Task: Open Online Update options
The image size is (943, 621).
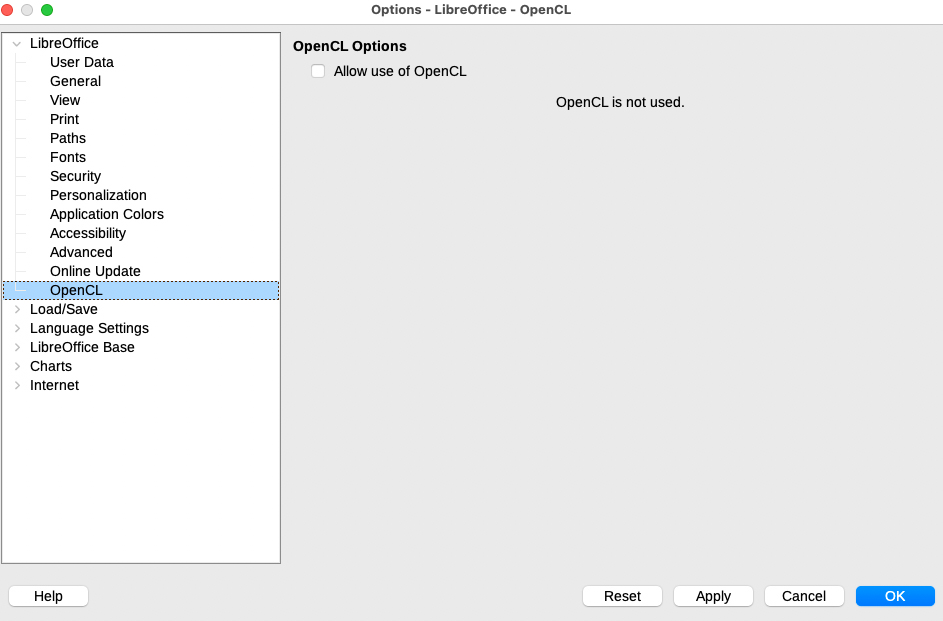Action: 95,271
